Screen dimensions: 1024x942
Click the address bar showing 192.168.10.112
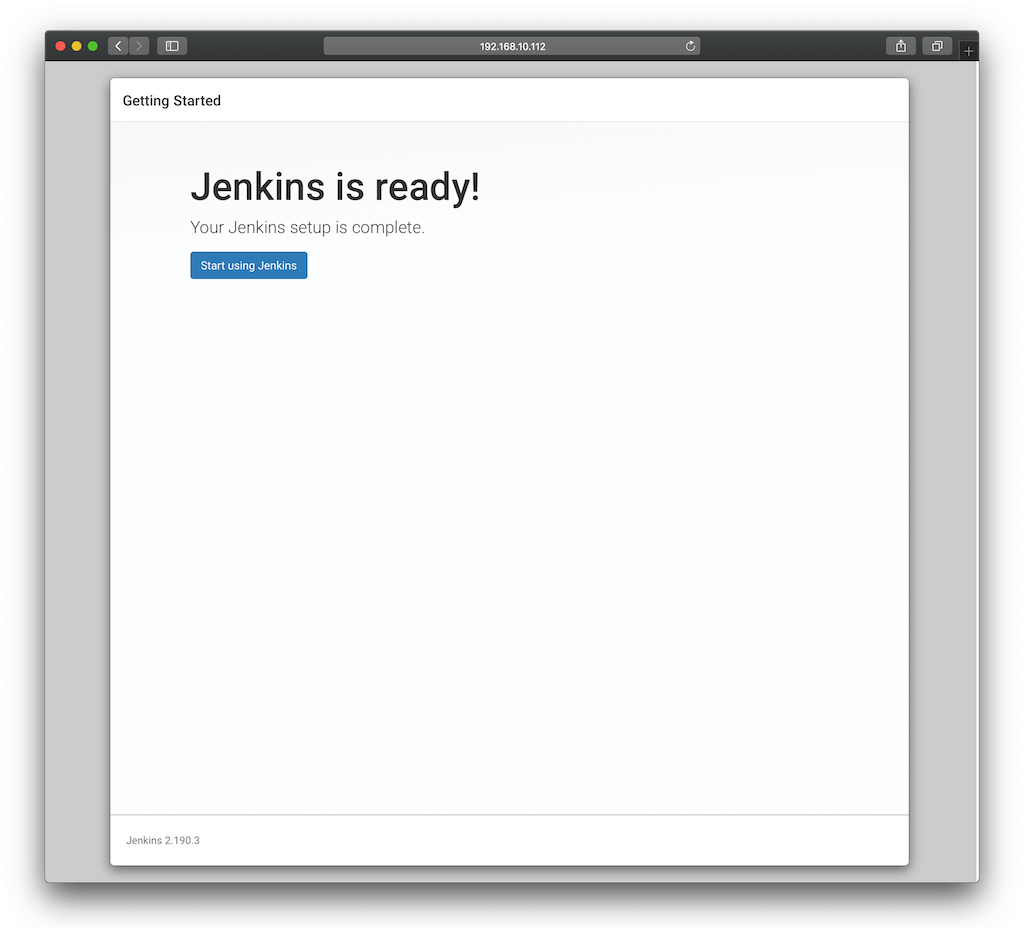pyautogui.click(x=512, y=46)
